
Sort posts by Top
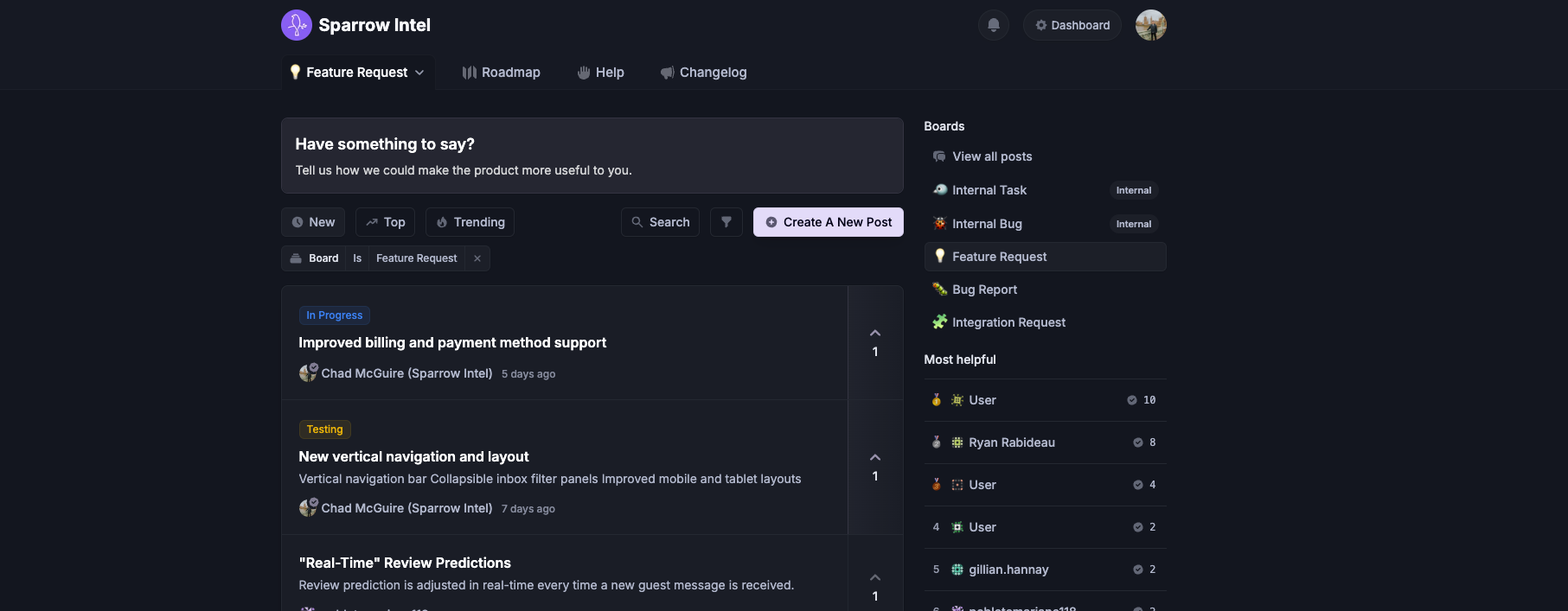pos(385,222)
